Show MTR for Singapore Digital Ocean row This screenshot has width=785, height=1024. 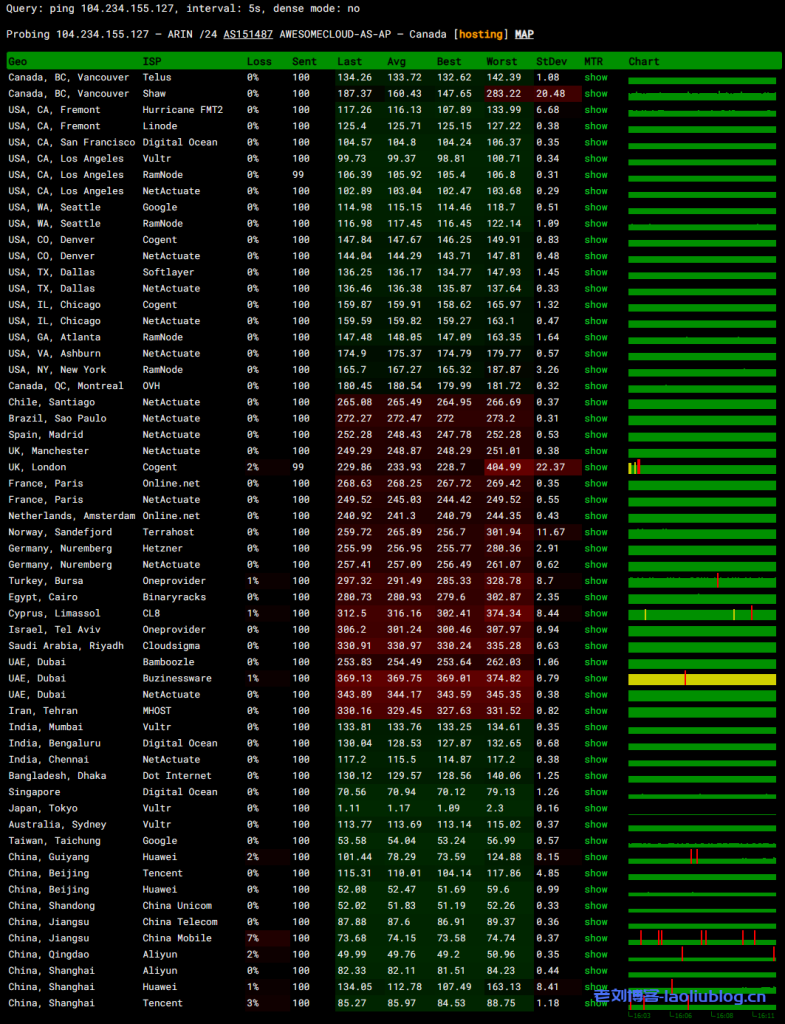(x=596, y=792)
